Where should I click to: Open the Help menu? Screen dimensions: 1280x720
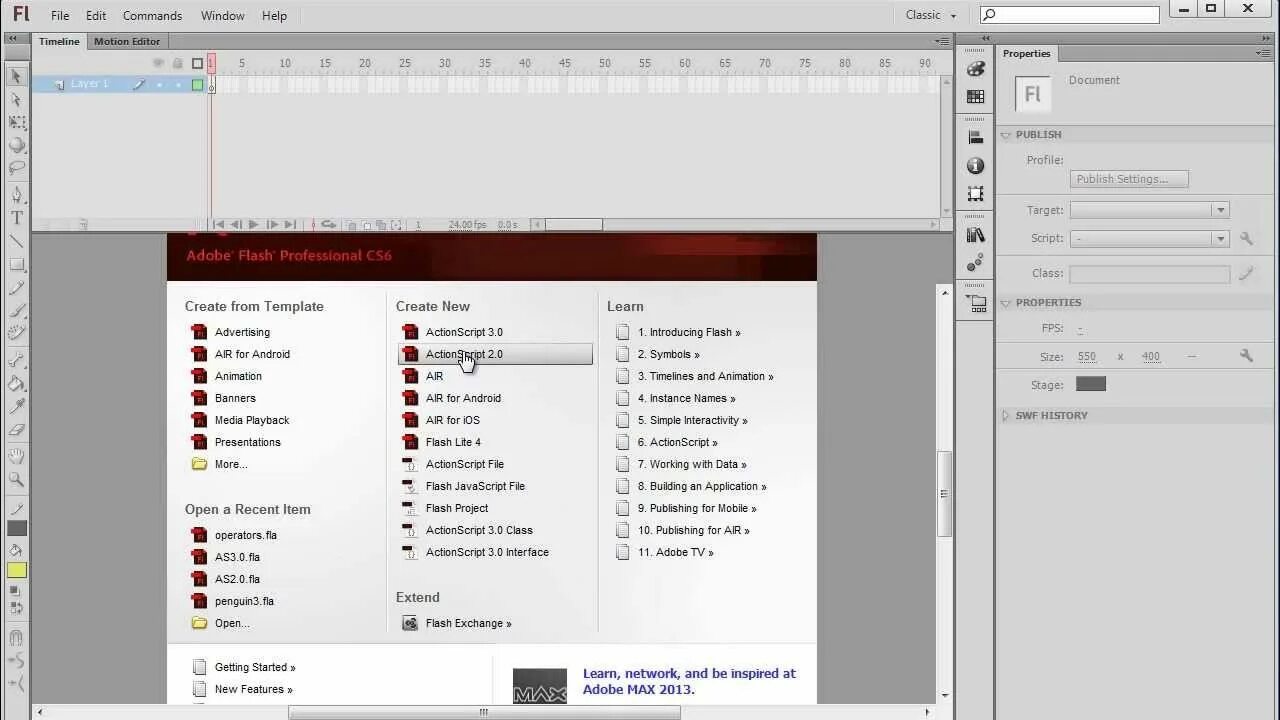click(x=274, y=15)
